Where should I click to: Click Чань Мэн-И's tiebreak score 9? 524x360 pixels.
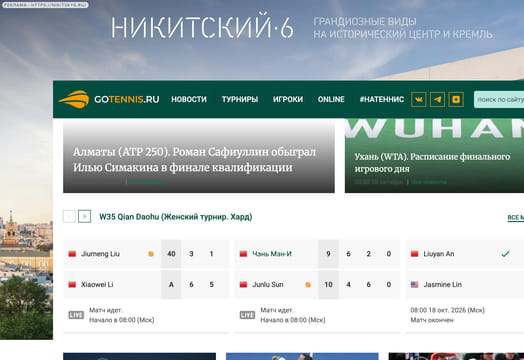328,254
